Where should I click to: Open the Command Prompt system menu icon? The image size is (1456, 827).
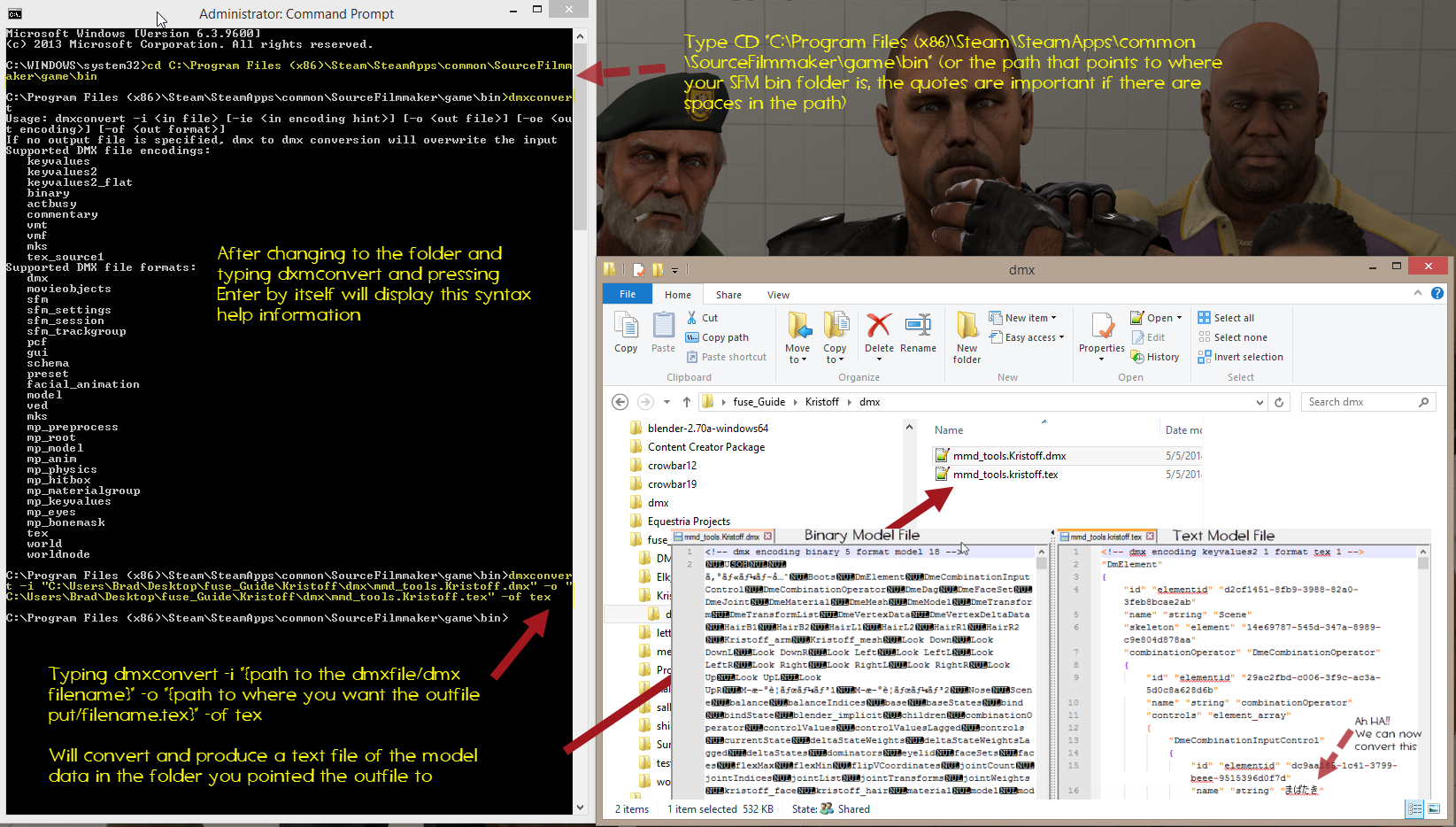click(14, 13)
